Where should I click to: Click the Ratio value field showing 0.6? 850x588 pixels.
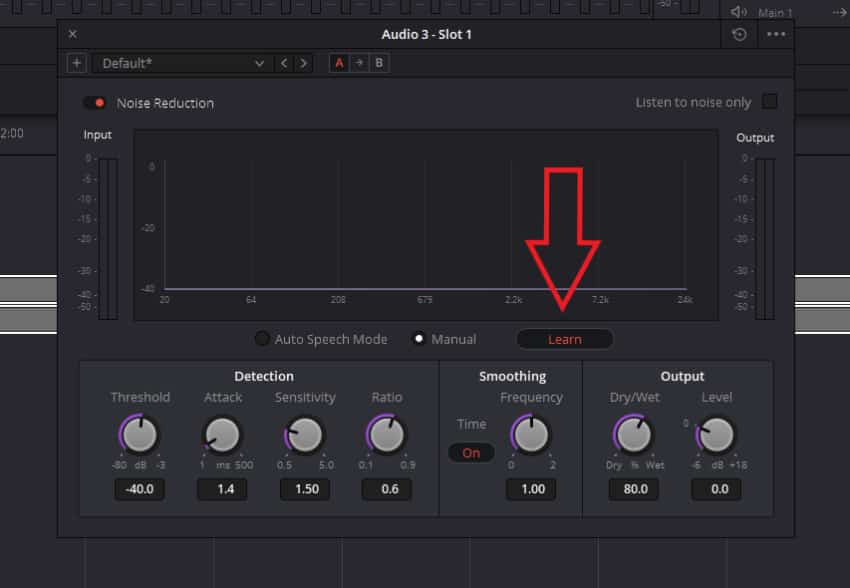(386, 489)
